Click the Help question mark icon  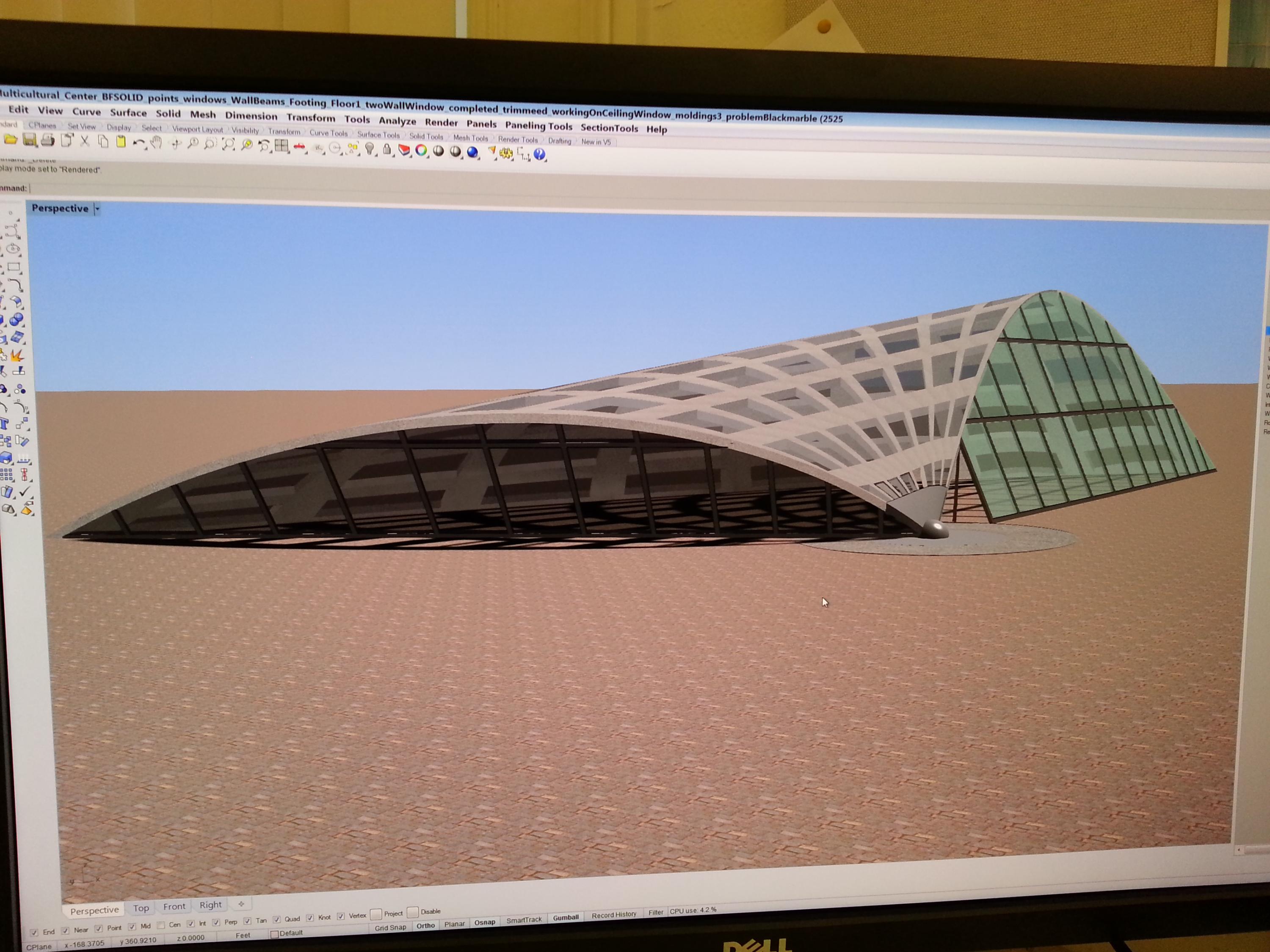[x=540, y=154]
